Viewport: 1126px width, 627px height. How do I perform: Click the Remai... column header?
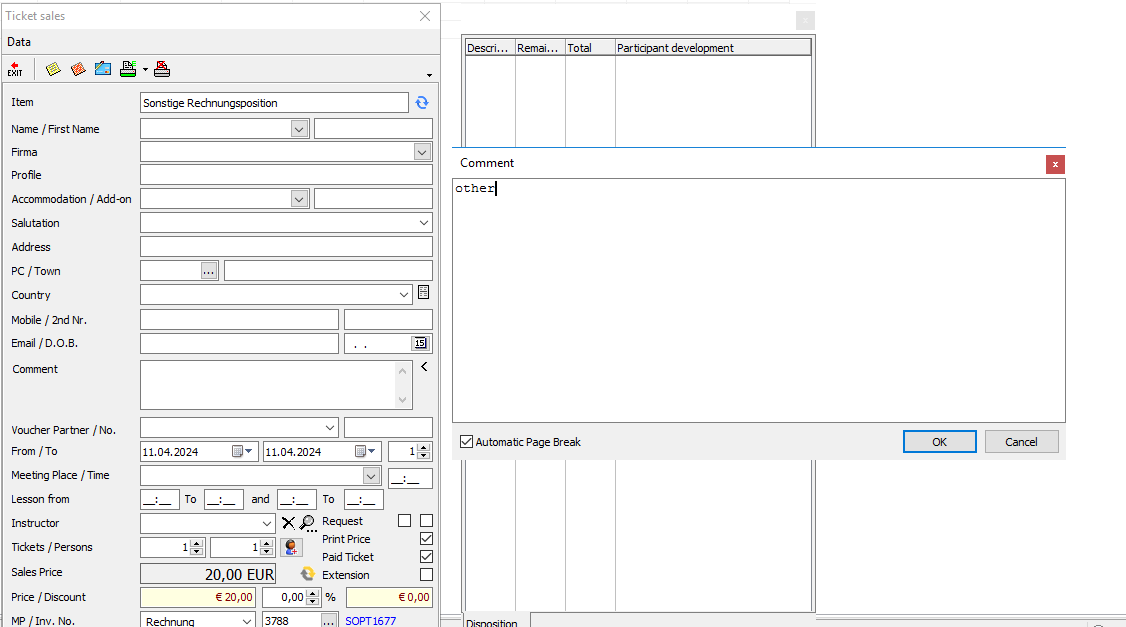[541, 48]
